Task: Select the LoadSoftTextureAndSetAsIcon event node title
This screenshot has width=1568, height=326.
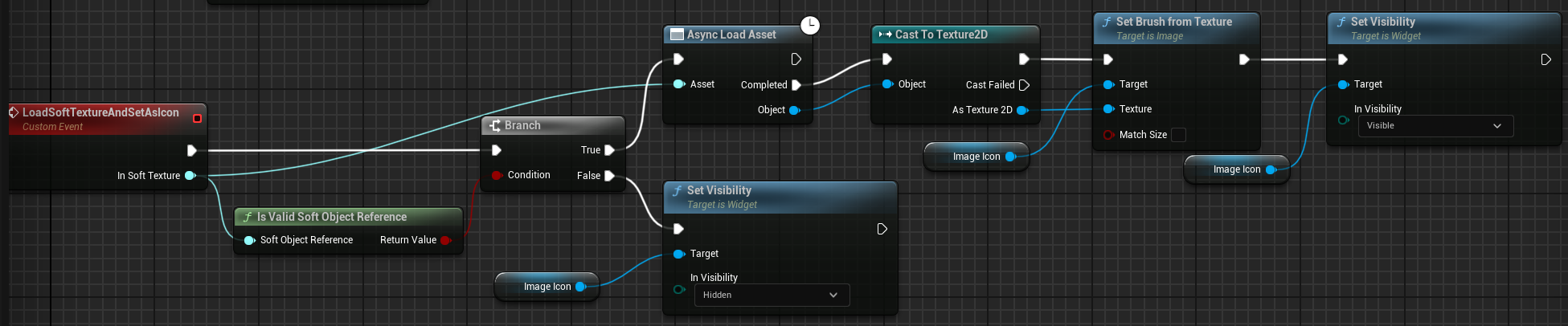Action: pyautogui.click(x=100, y=113)
